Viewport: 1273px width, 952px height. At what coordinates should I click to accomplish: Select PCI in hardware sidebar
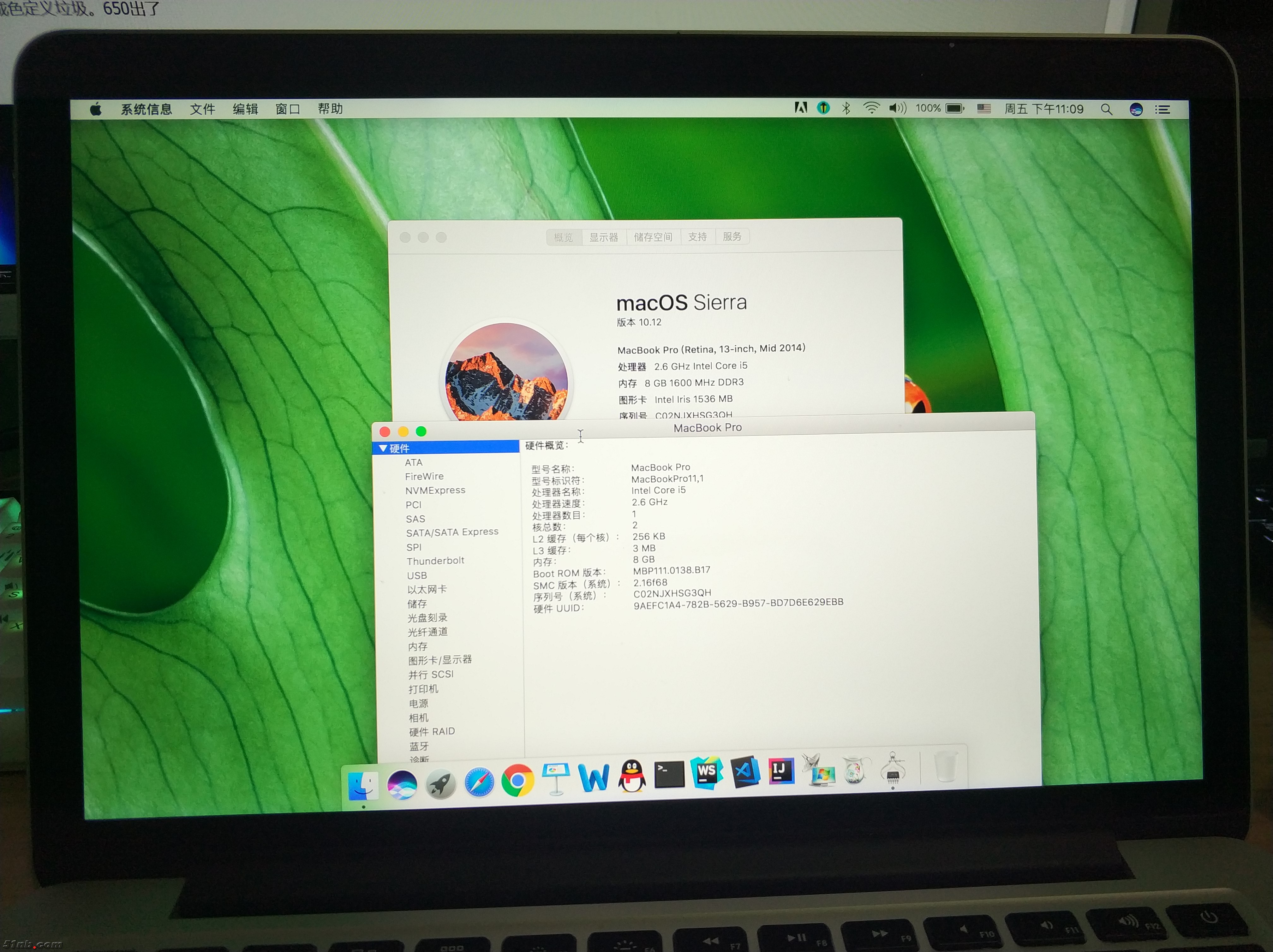tap(414, 504)
